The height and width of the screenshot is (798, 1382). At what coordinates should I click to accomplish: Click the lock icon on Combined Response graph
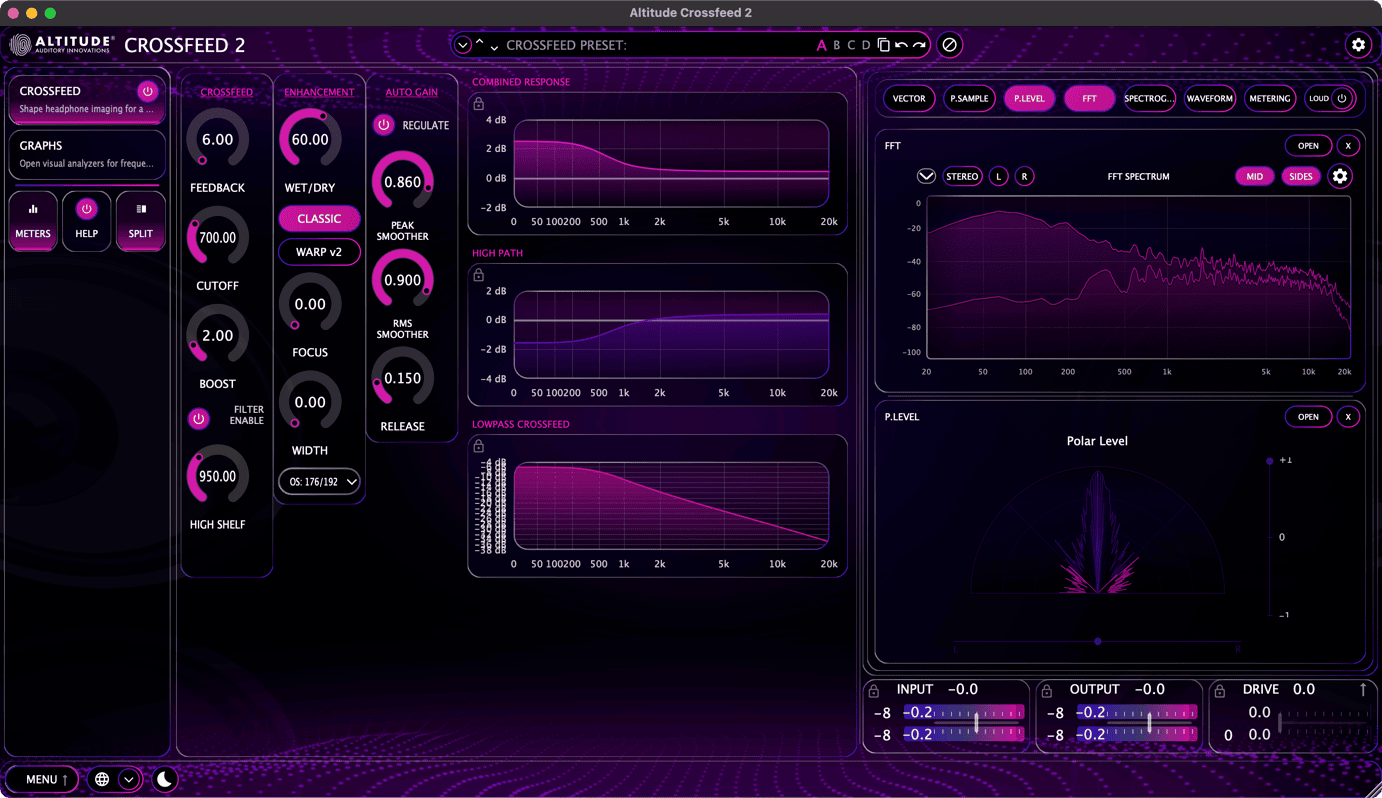[x=478, y=104]
